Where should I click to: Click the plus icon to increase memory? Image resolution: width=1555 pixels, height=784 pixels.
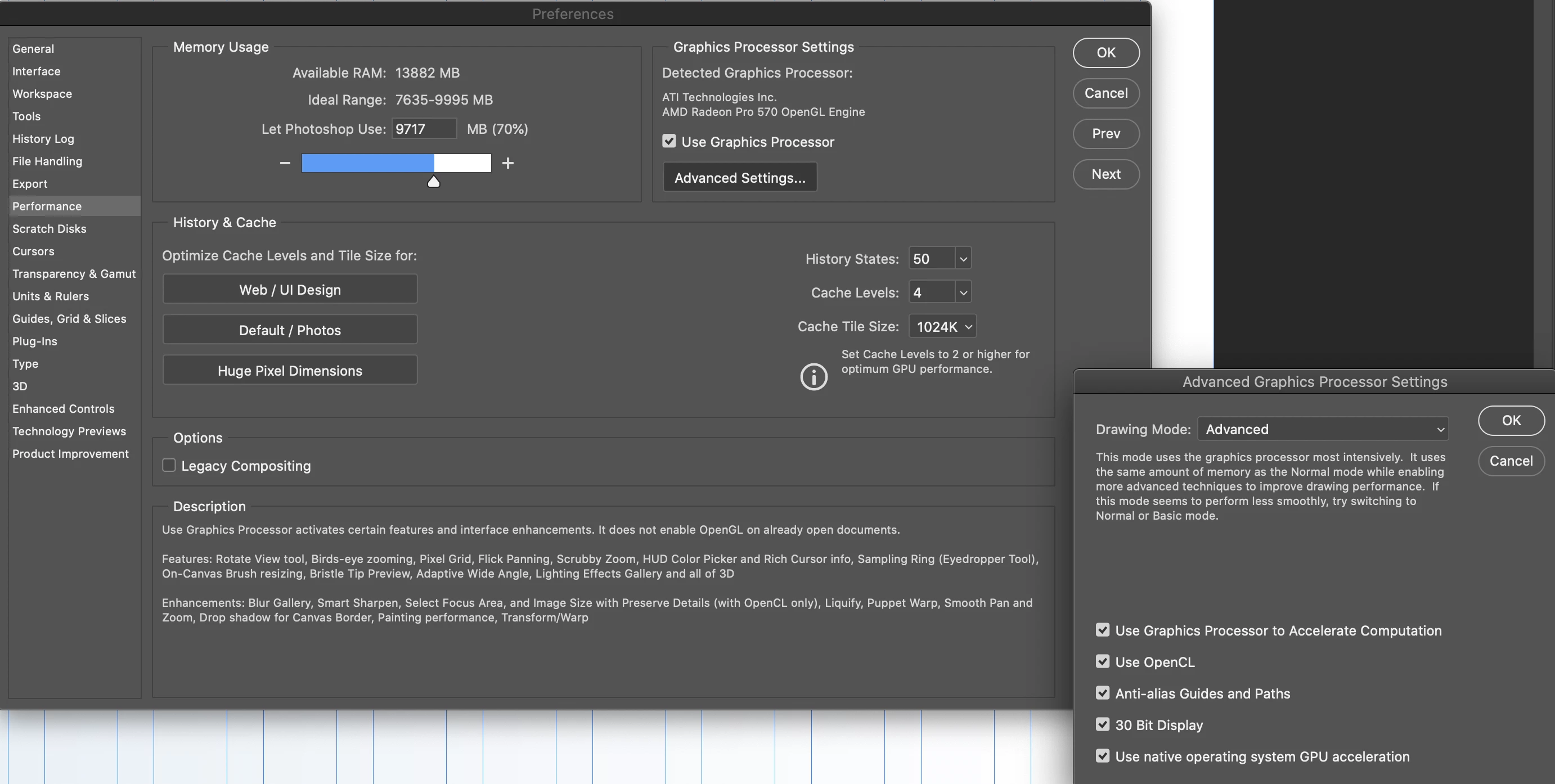[x=507, y=163]
